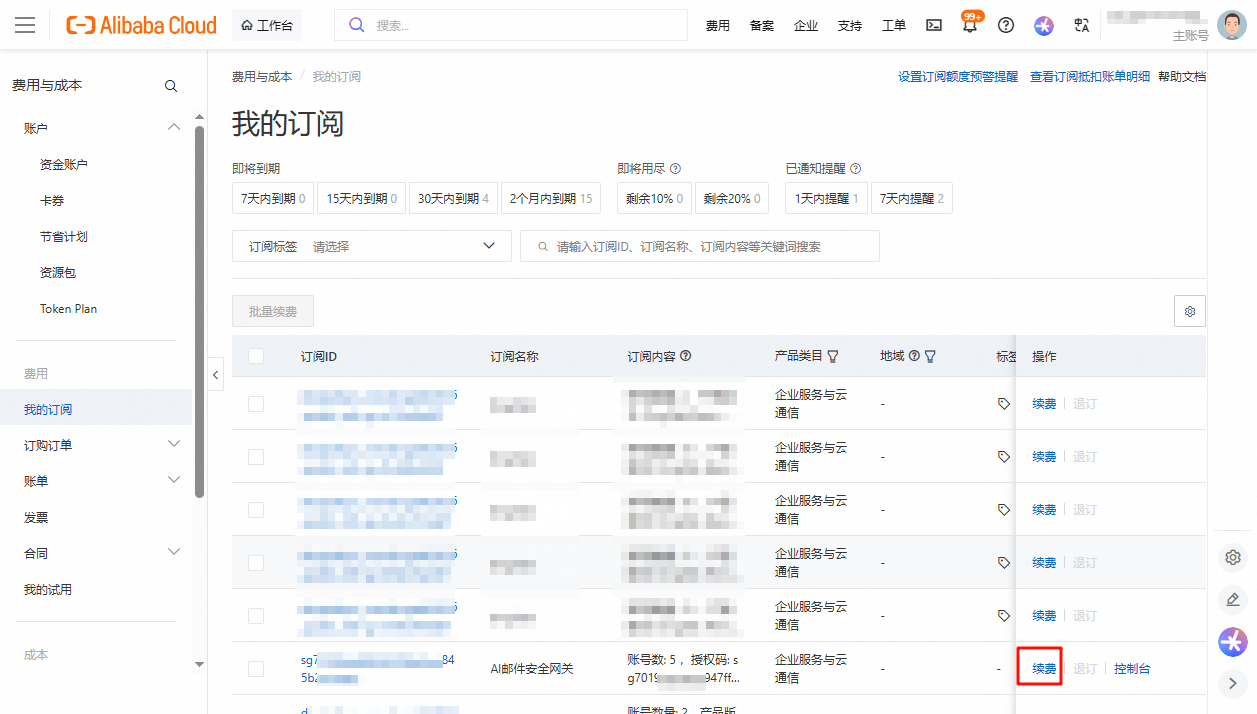Toggle the select-all checkbox in table header
1257x714 pixels.
coord(256,356)
